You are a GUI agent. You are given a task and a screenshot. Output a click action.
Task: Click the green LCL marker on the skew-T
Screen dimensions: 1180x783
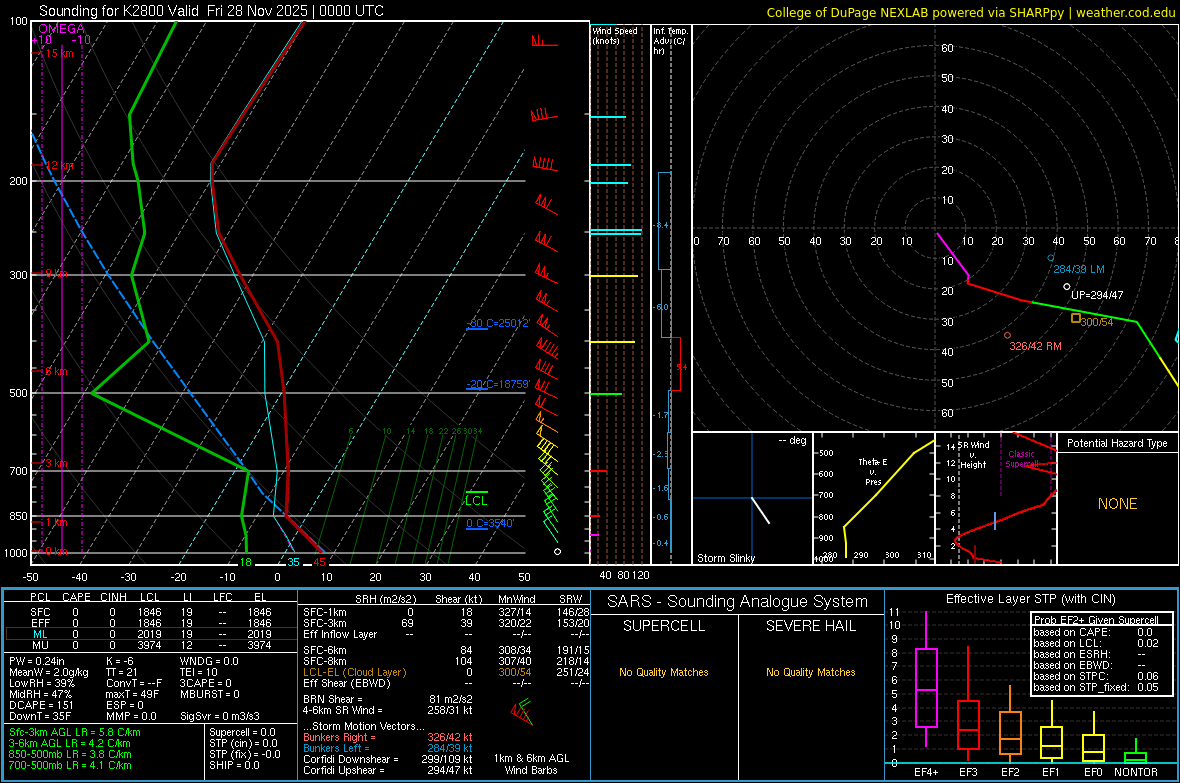point(476,498)
